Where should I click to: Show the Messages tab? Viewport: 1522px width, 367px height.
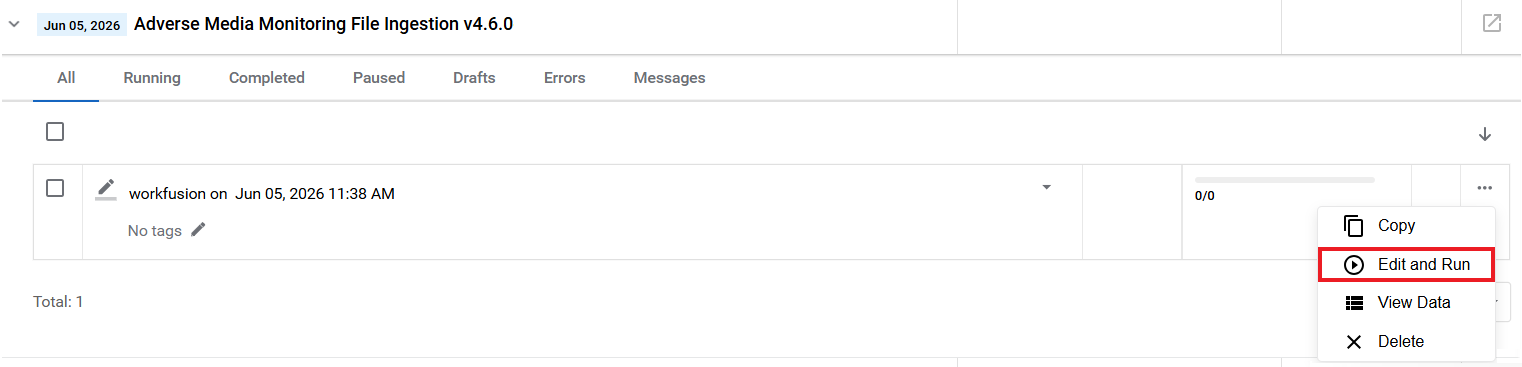point(669,78)
